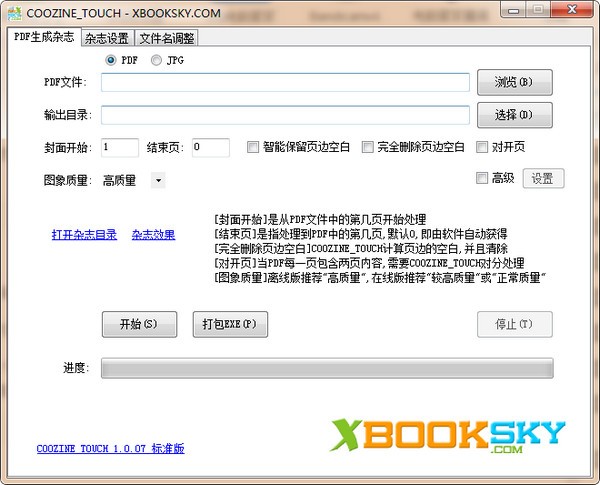Viewport: 600px width, 485px height.
Task: Click the 结束页 page number field
Action: (x=211, y=147)
